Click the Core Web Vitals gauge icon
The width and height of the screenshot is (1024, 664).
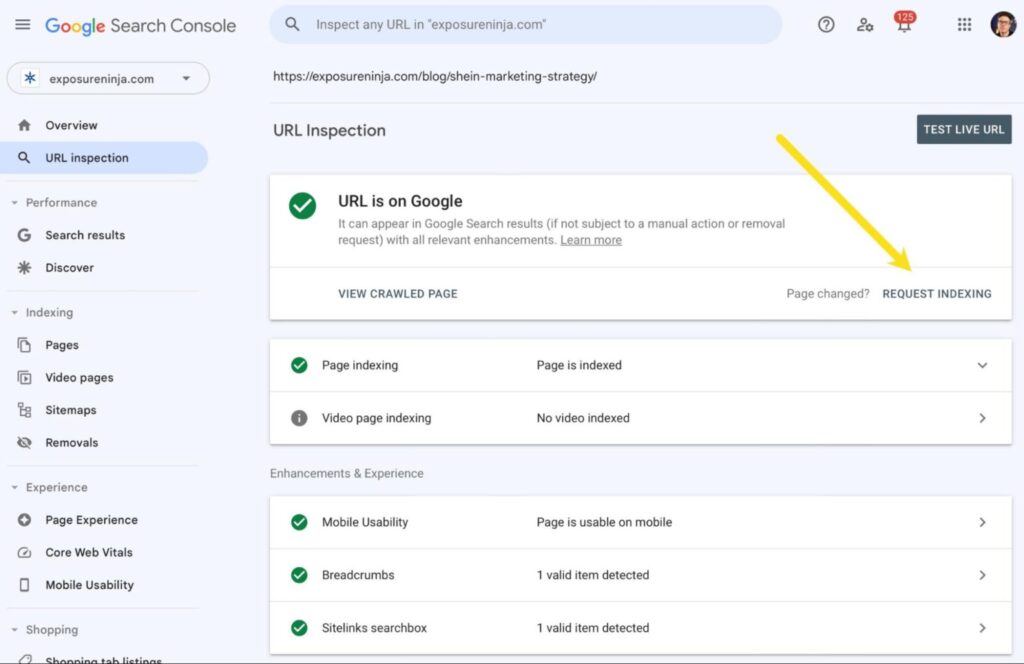24,552
